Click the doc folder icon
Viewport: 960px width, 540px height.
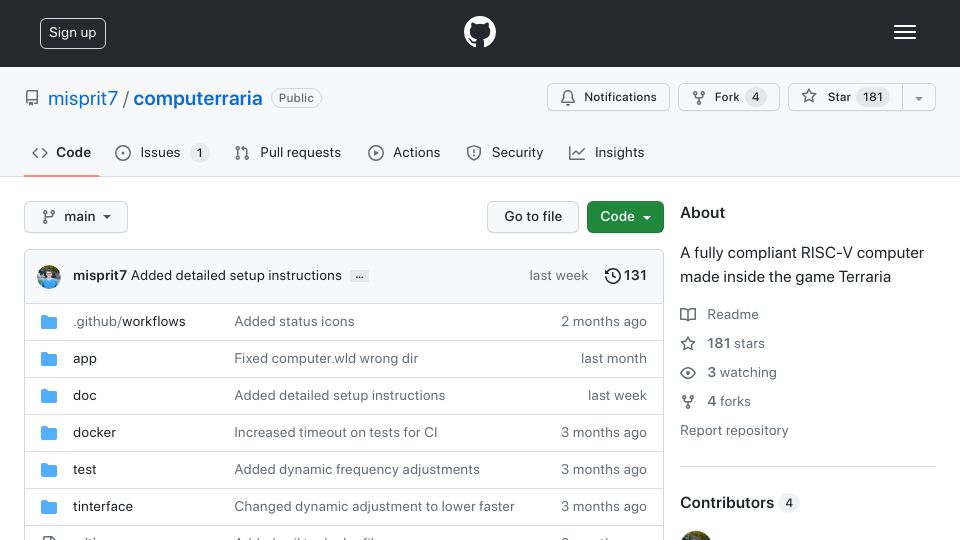[x=49, y=396]
